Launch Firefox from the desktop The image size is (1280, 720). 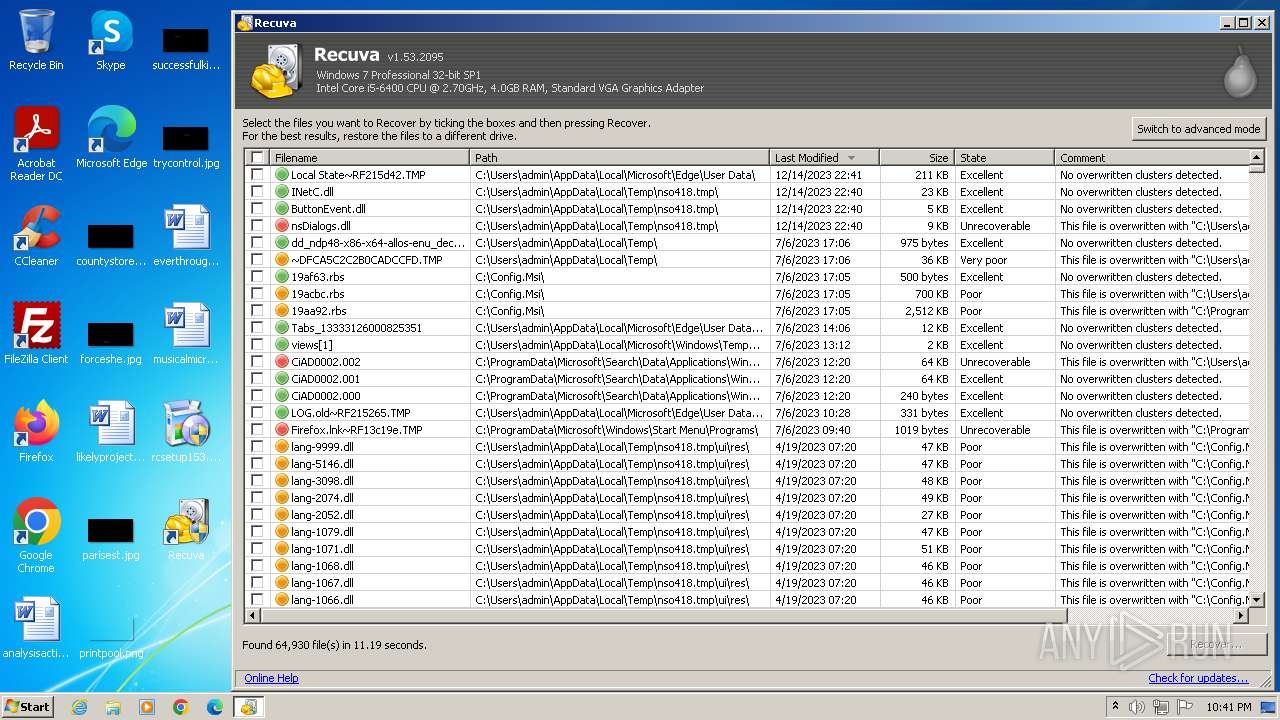[x=36, y=432]
